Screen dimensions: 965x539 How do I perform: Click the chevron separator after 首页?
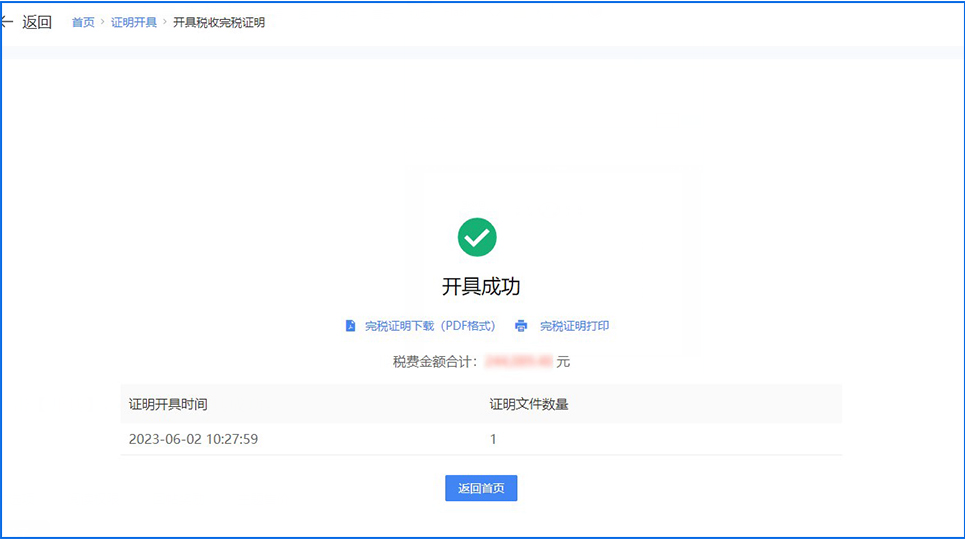coord(102,22)
